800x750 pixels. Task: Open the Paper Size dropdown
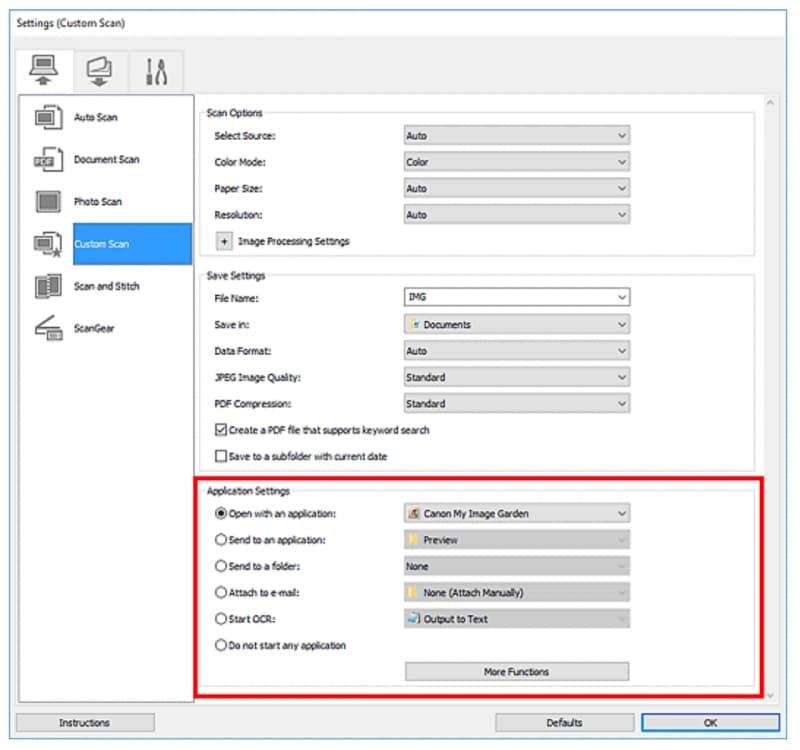(517, 189)
